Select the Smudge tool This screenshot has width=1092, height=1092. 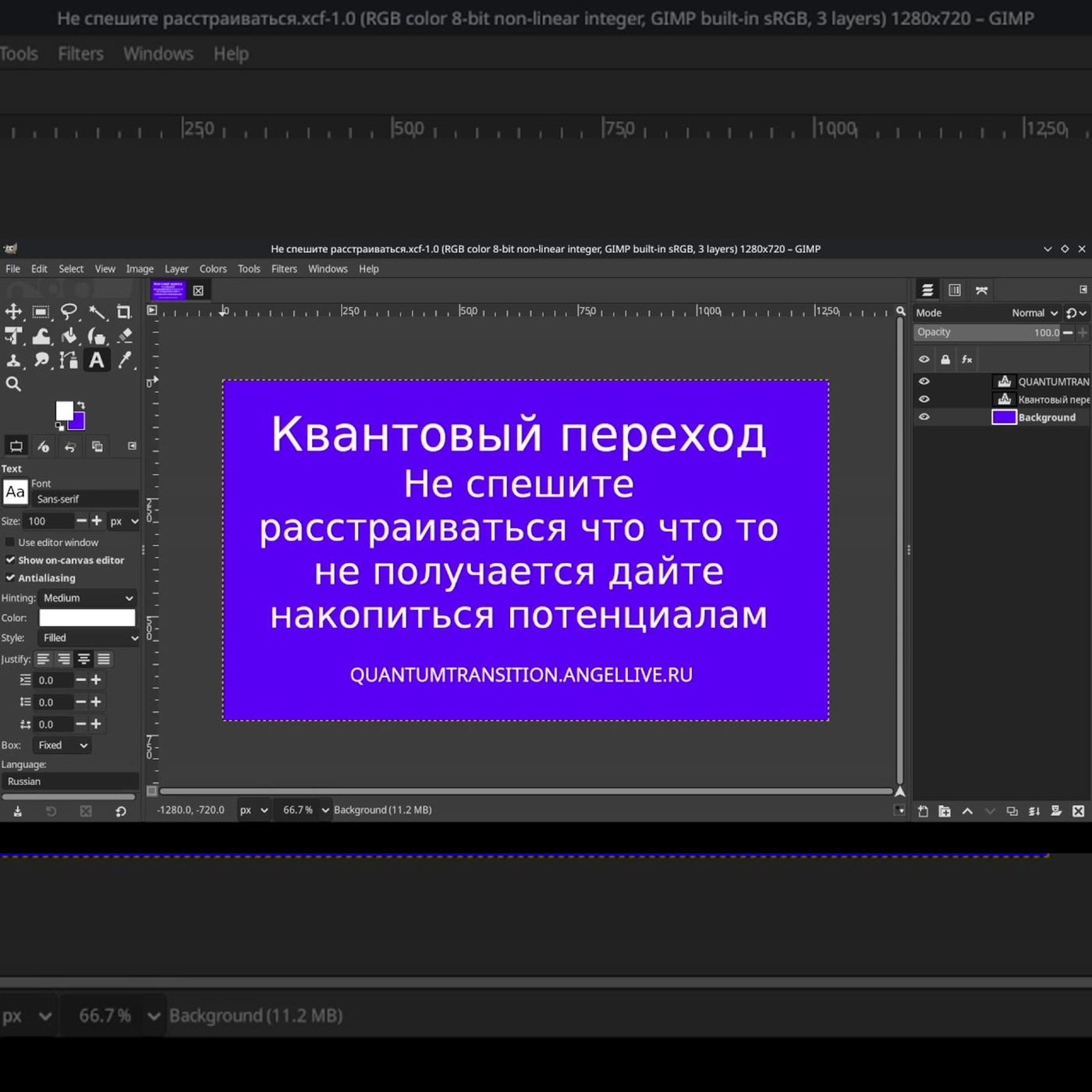click(x=41, y=360)
